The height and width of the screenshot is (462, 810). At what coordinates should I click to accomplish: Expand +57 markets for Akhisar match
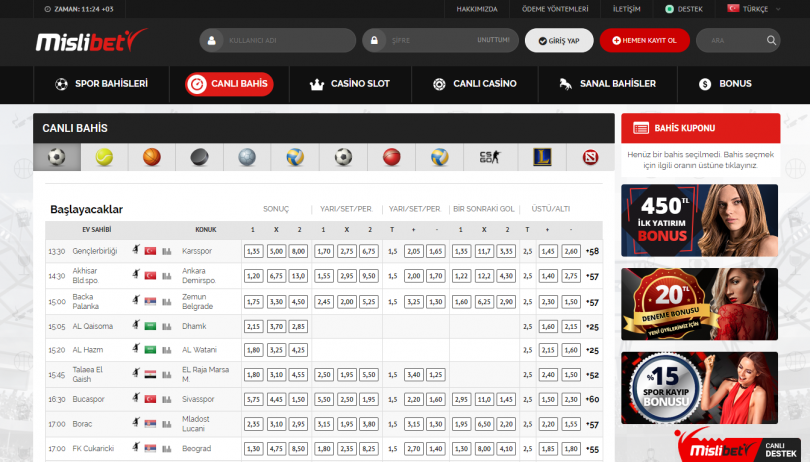click(592, 276)
